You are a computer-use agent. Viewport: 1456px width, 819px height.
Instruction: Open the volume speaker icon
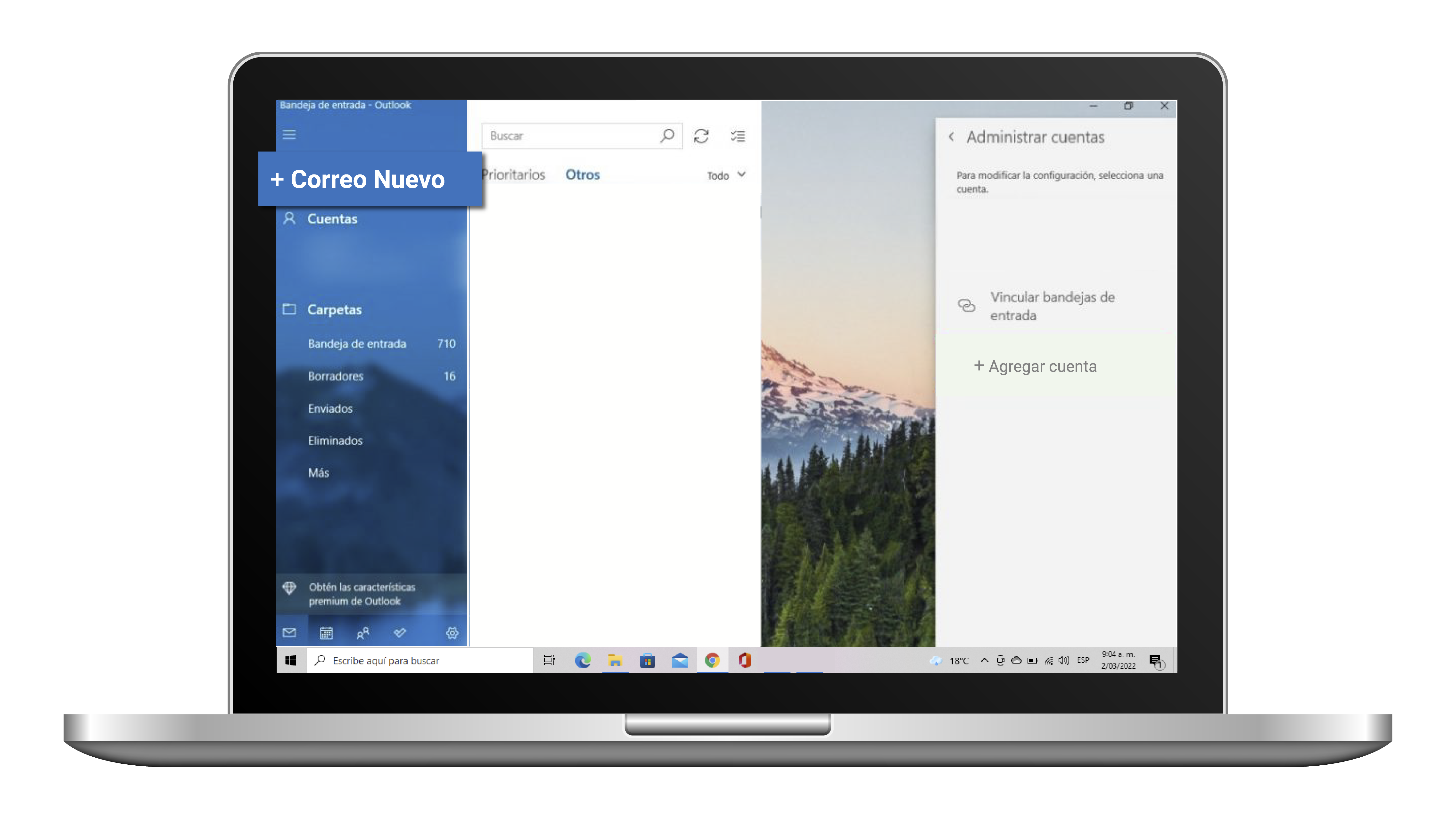click(1064, 660)
